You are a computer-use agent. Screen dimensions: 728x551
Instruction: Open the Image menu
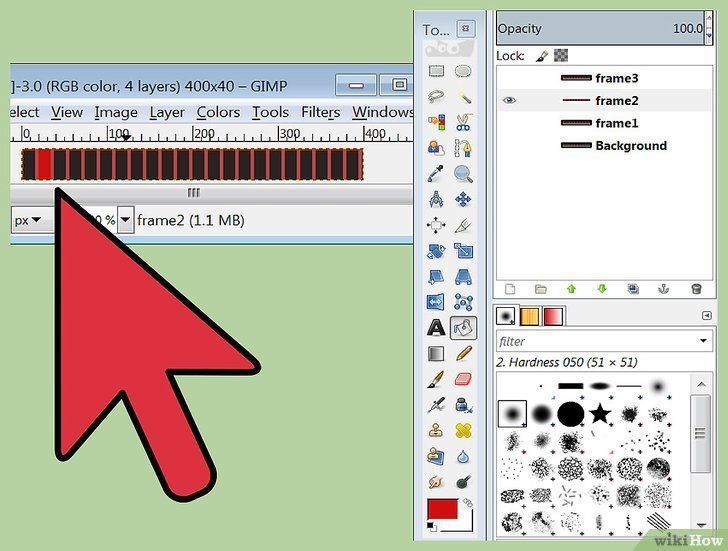(x=116, y=112)
